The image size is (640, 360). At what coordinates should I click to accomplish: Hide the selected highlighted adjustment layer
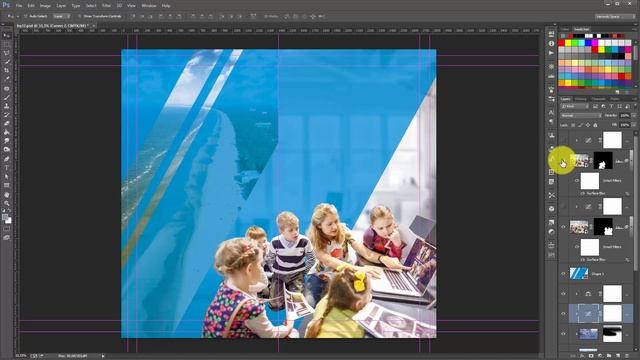pos(563,314)
